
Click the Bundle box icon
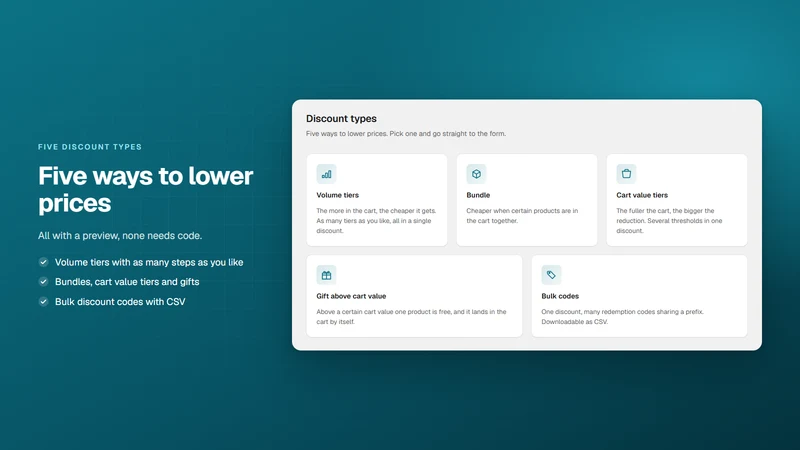pos(476,174)
